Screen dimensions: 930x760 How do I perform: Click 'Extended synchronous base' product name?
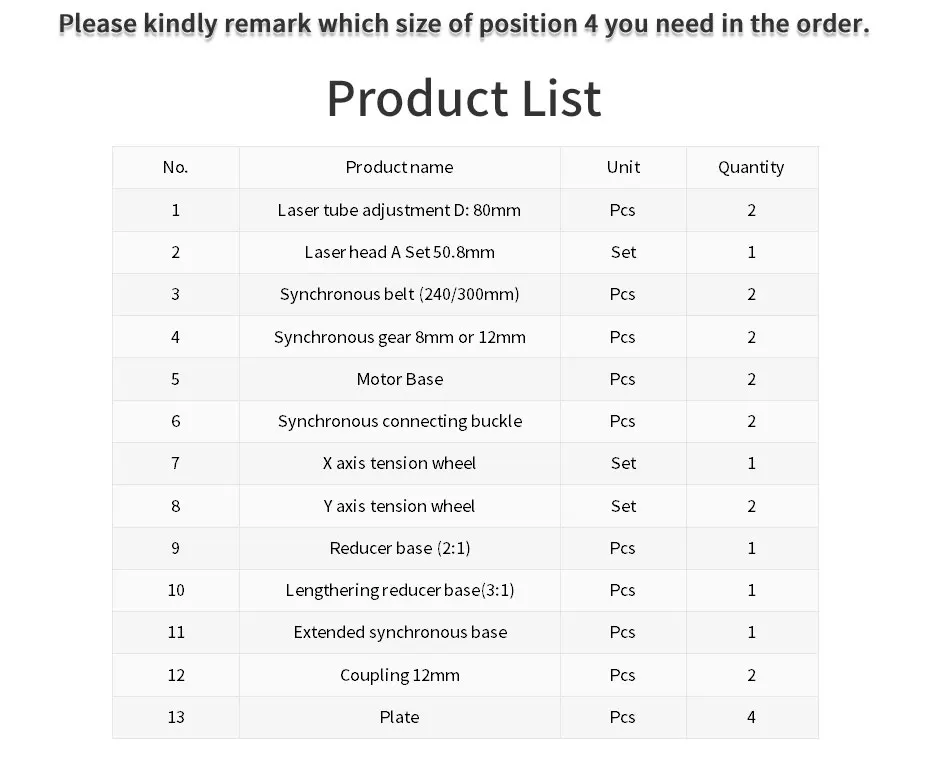tap(399, 632)
